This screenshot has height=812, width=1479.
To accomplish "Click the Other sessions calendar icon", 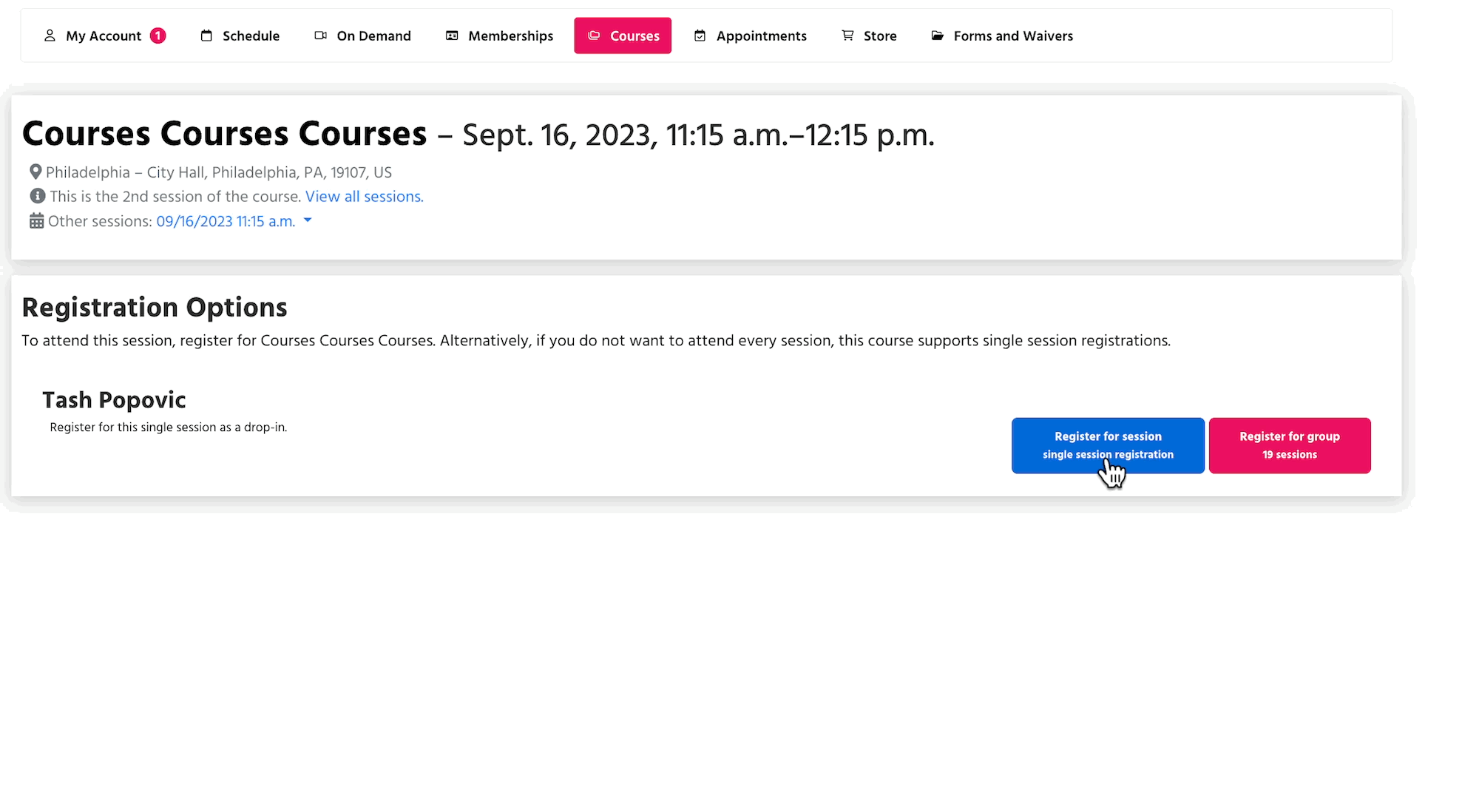I will pos(36,221).
